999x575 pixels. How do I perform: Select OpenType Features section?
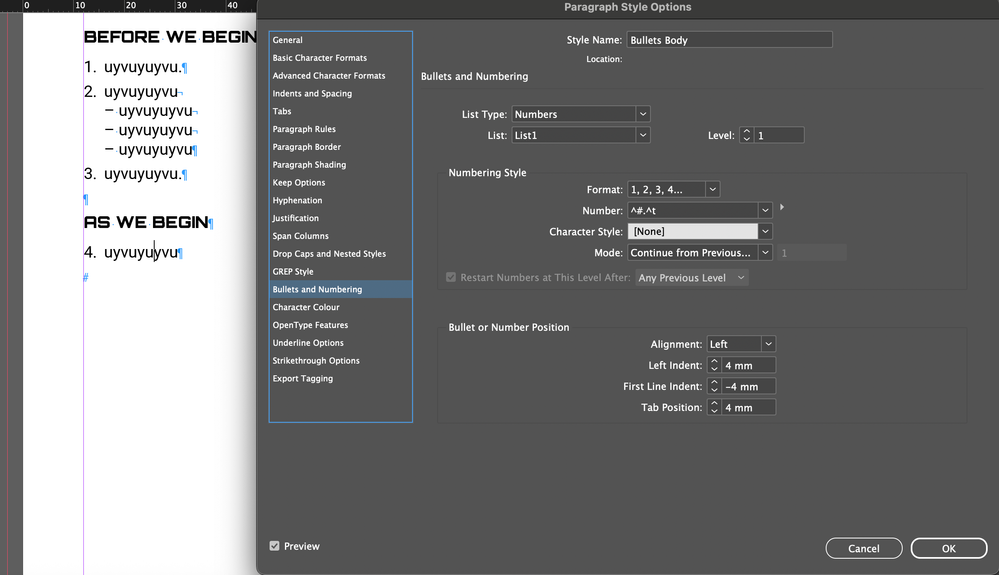340,325
